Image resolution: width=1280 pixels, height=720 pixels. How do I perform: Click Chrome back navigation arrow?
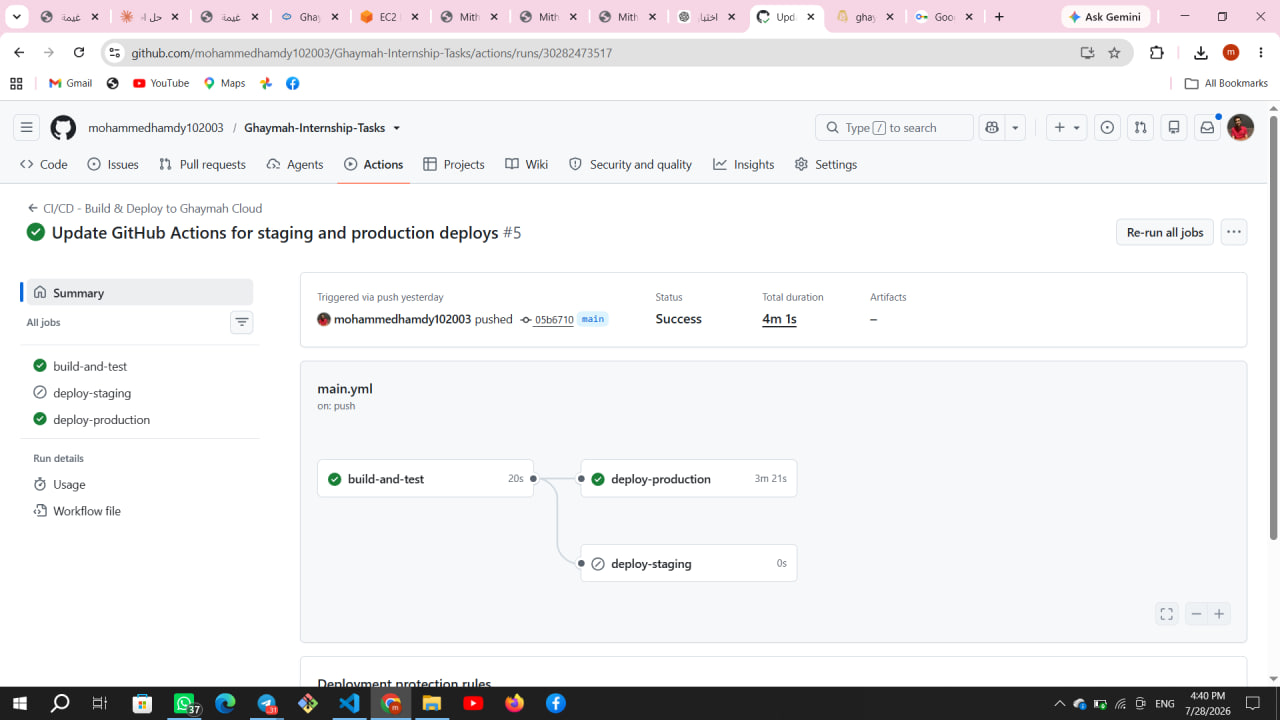pyautogui.click(x=19, y=53)
